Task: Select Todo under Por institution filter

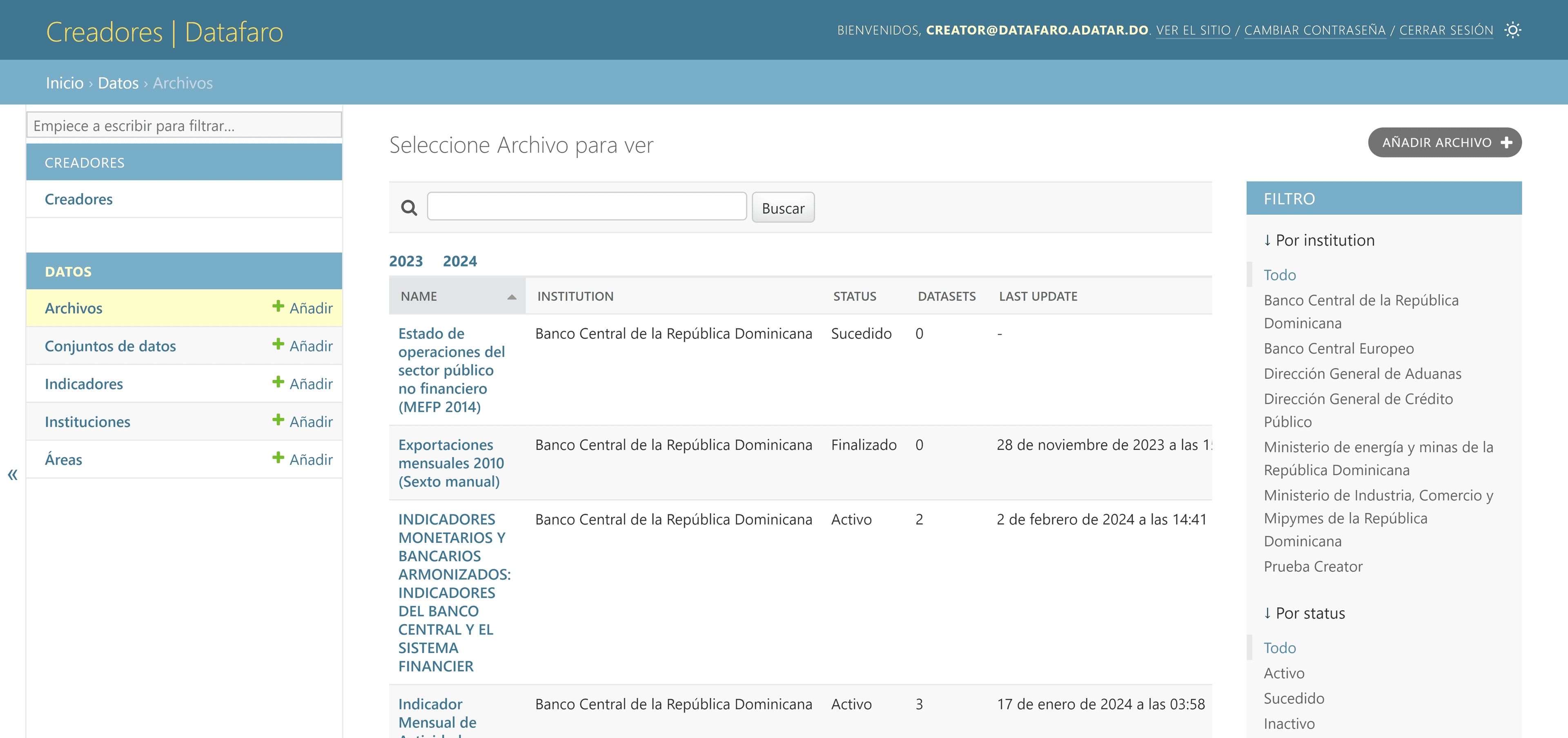Action: click(x=1279, y=275)
